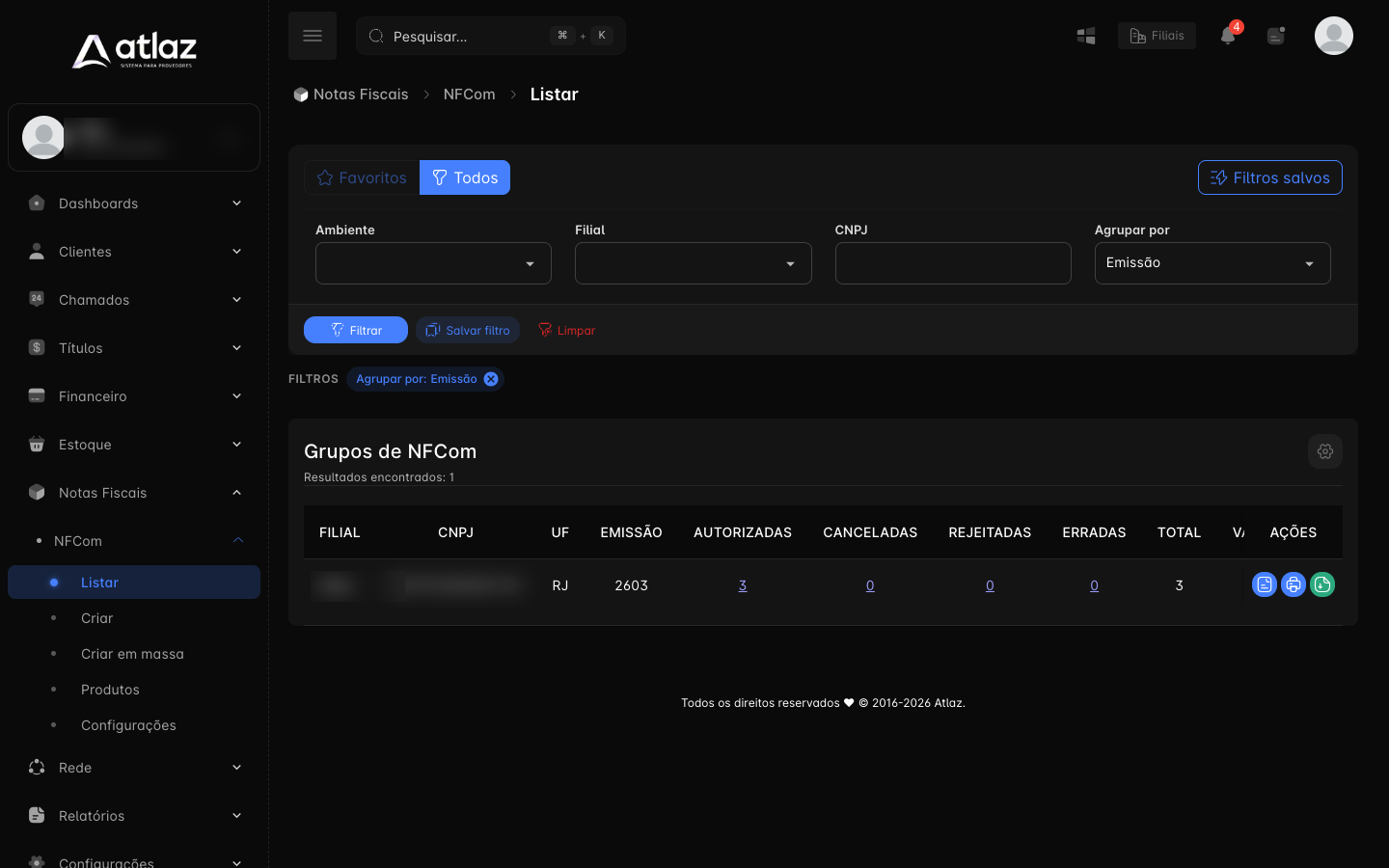Open Filtros salvos
Image resolution: width=1389 pixels, height=868 pixels.
tap(1270, 177)
